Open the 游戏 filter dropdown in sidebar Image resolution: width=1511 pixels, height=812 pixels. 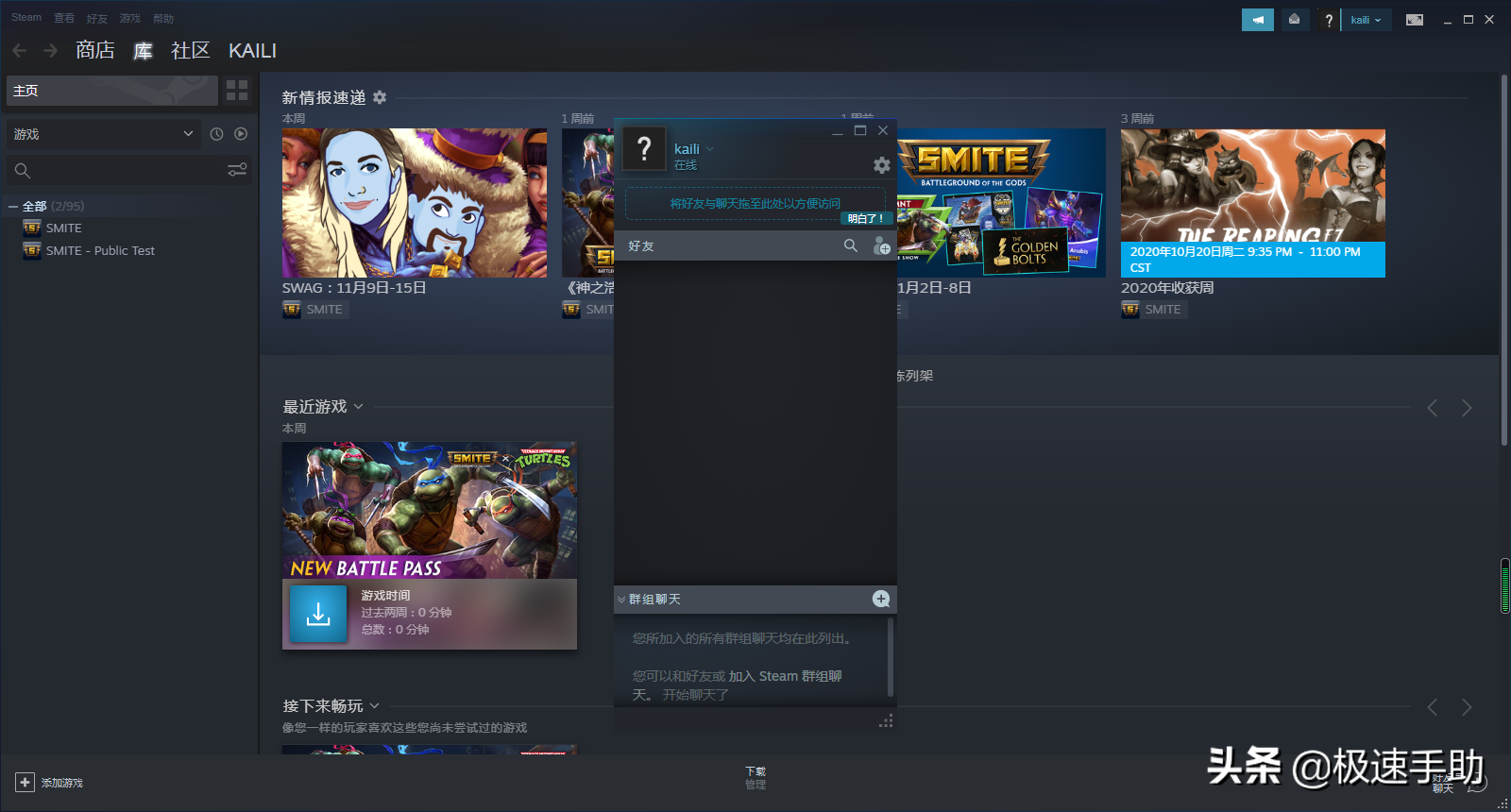[104, 134]
